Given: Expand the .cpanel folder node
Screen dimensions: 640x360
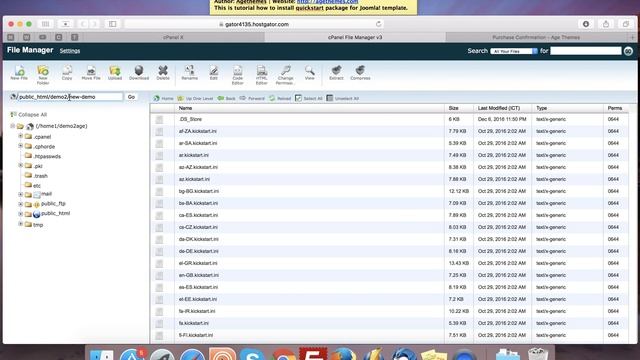Looking at the screenshot, I should click(x=20, y=136).
